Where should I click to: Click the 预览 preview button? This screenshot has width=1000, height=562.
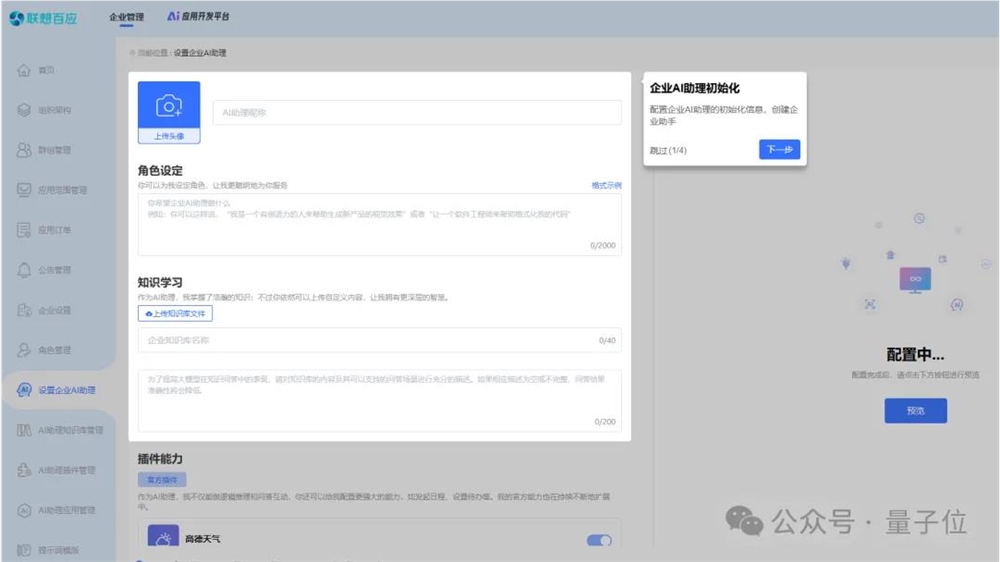pyautogui.click(x=915, y=411)
